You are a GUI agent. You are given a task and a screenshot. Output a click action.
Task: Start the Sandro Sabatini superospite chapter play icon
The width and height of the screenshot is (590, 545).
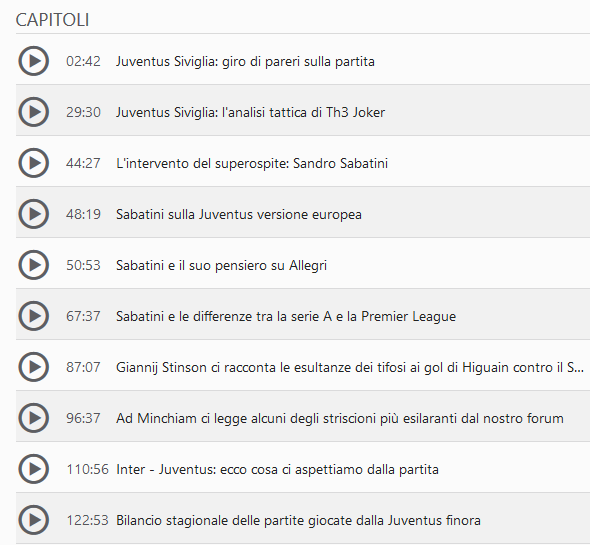33,163
